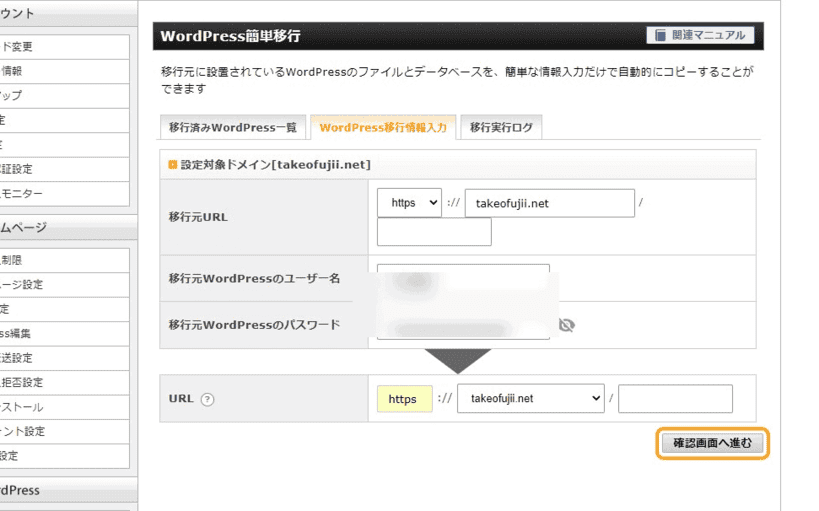
Task: Open the sidebar item ending with ストール
Action: pos(65,407)
